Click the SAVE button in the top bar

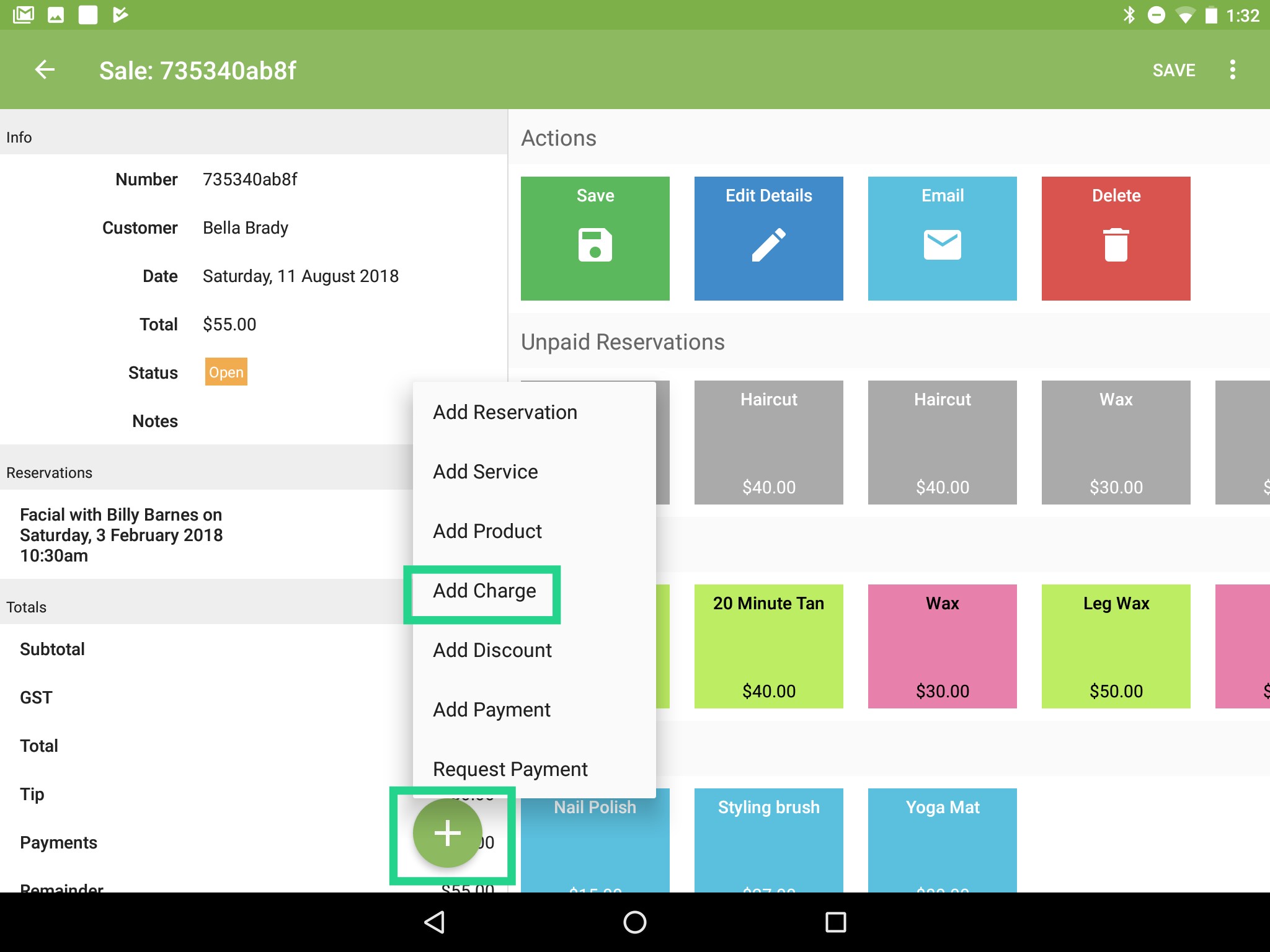[x=1174, y=70]
